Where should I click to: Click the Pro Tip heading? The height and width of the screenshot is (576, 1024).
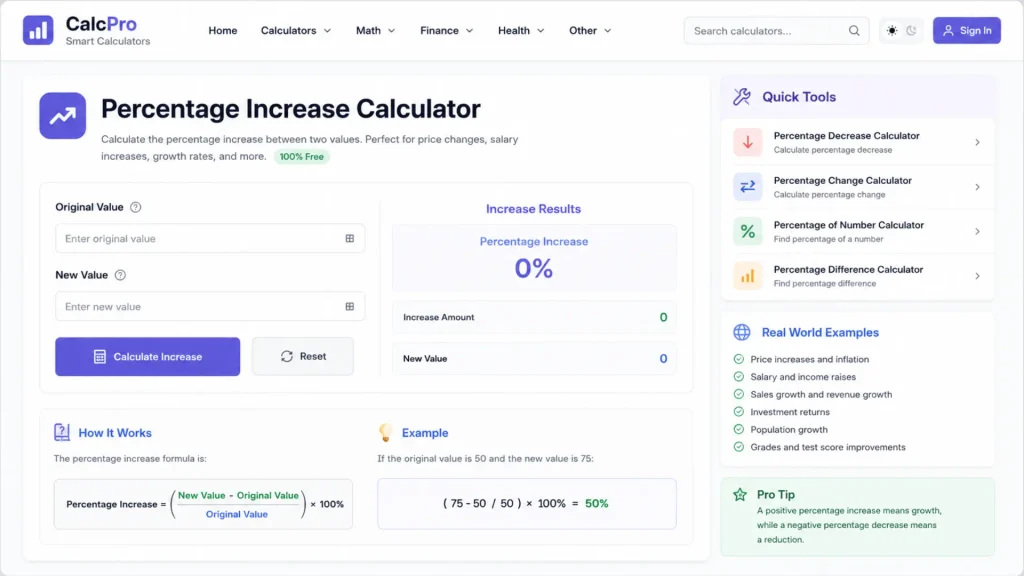coord(776,494)
